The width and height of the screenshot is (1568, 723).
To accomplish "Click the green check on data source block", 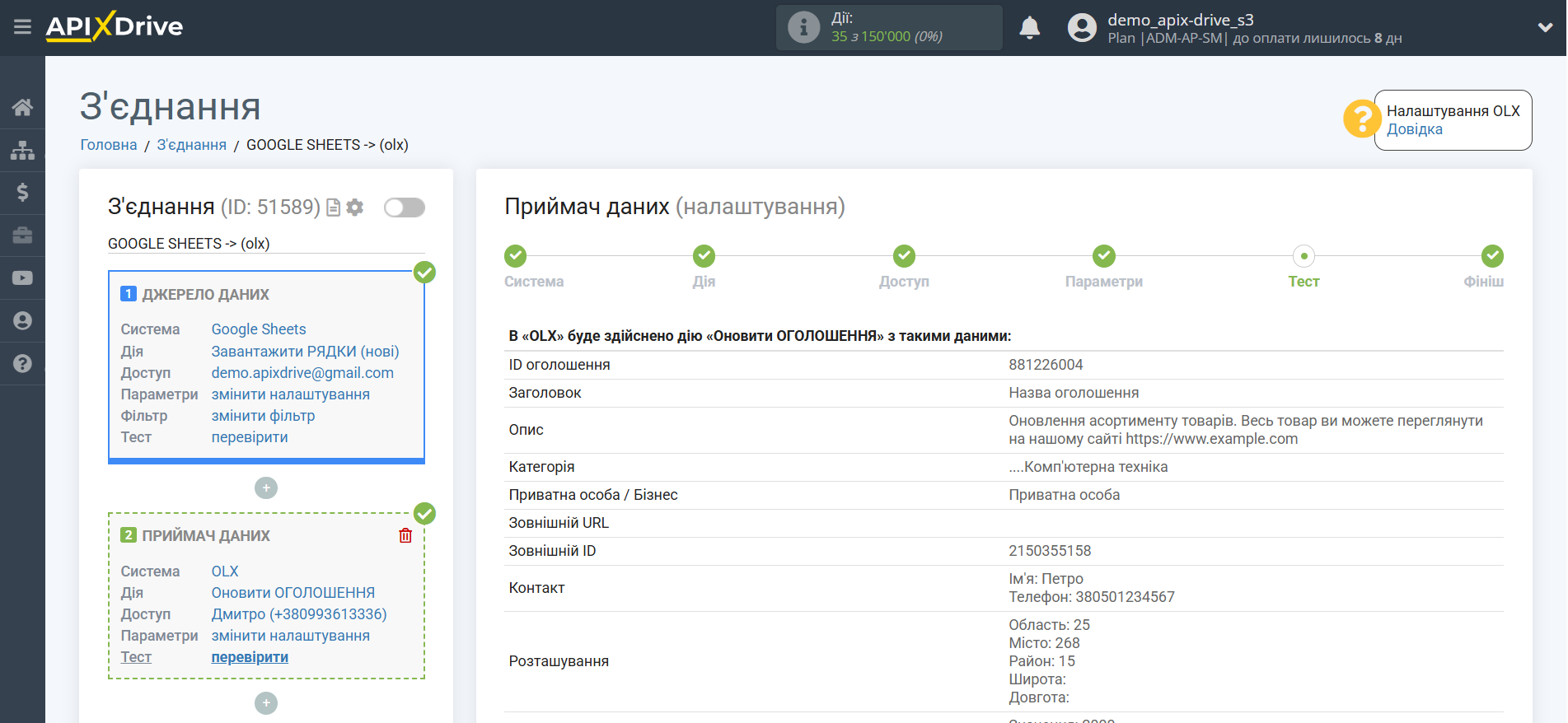I will click(x=424, y=273).
